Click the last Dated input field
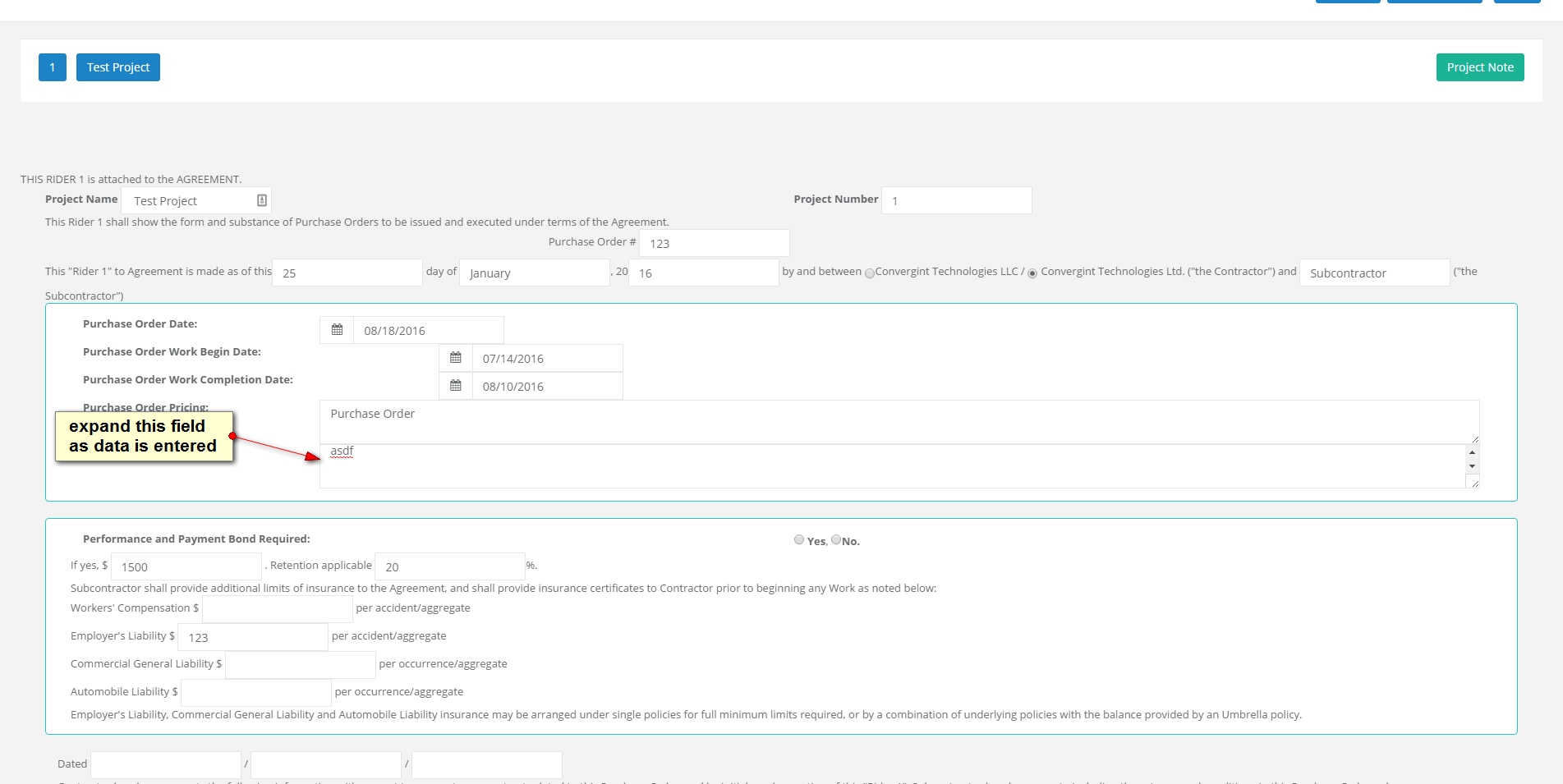 tap(487, 765)
